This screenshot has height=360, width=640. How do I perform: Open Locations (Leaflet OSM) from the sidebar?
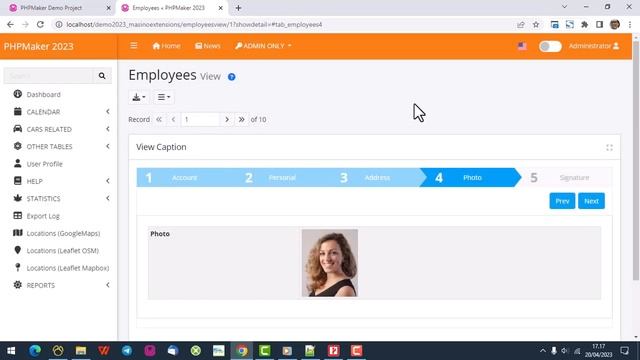click(x=62, y=251)
